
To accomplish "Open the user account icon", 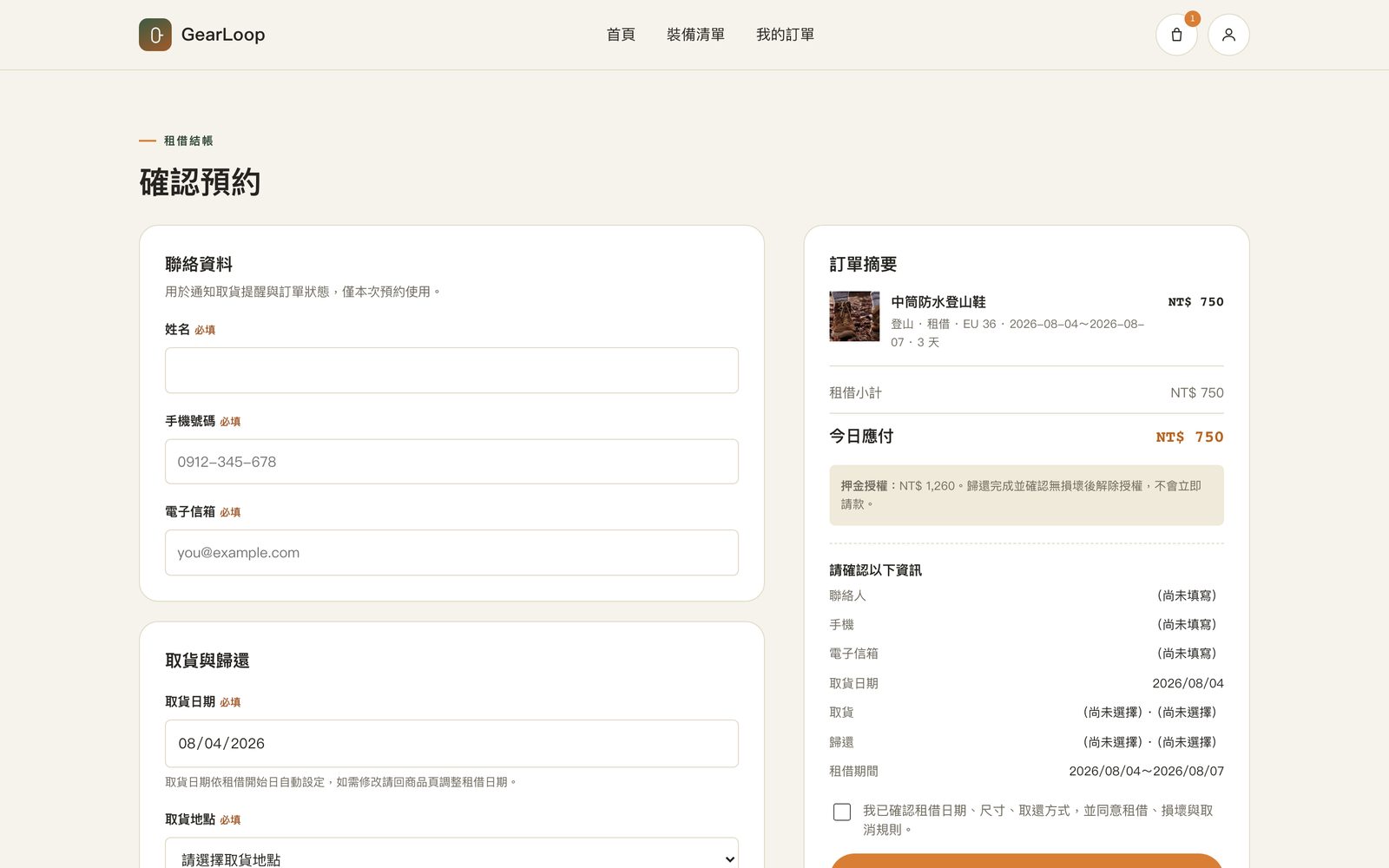I will click(x=1228, y=35).
